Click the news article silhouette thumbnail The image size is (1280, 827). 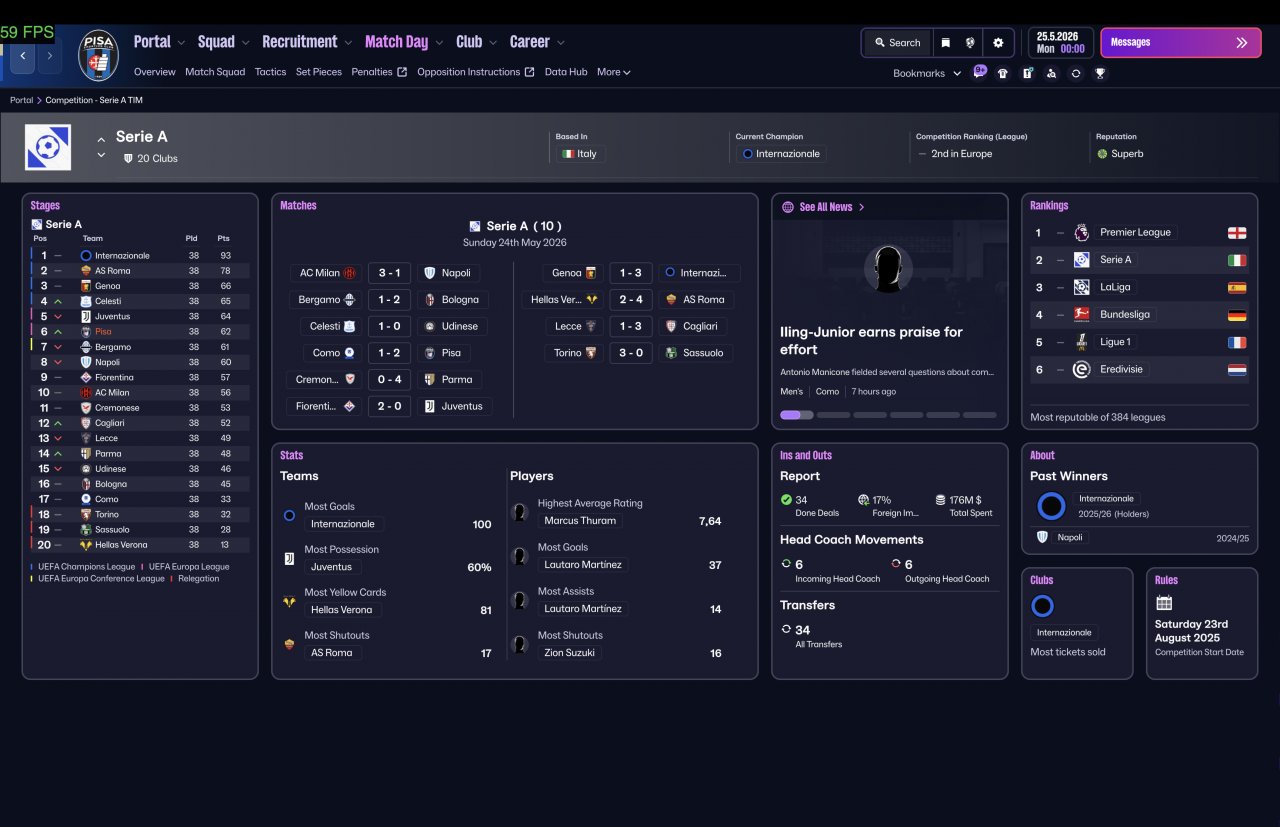[x=888, y=268]
